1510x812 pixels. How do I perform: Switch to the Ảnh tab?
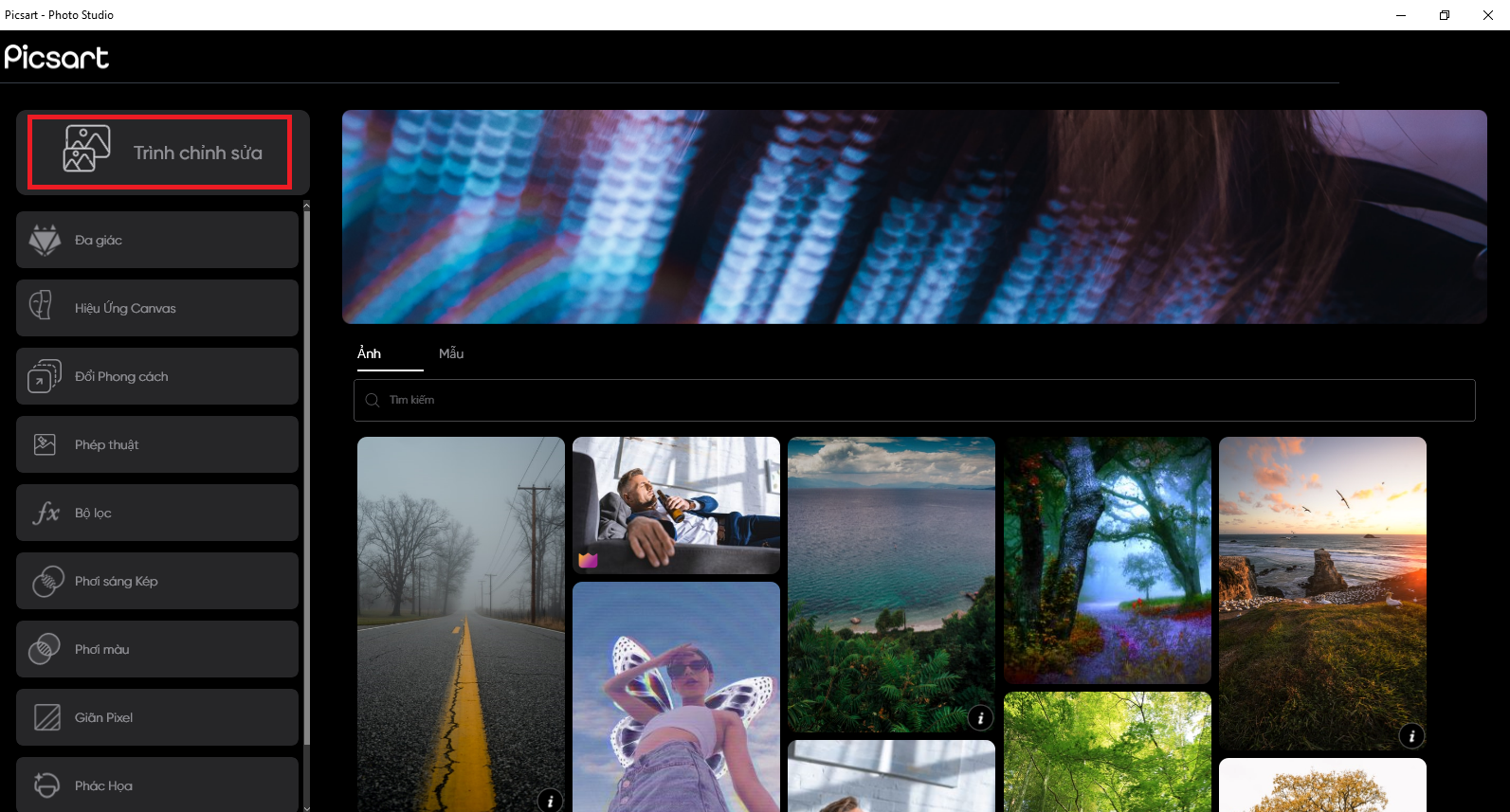tap(369, 353)
